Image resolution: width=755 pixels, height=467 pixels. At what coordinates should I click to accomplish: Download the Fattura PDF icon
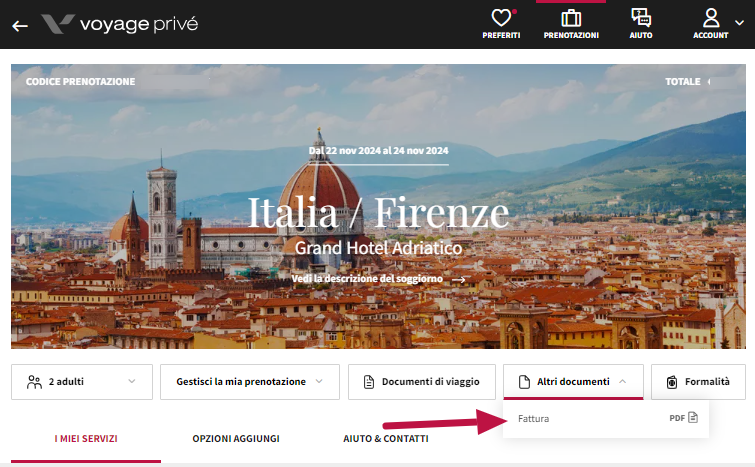coord(693,417)
